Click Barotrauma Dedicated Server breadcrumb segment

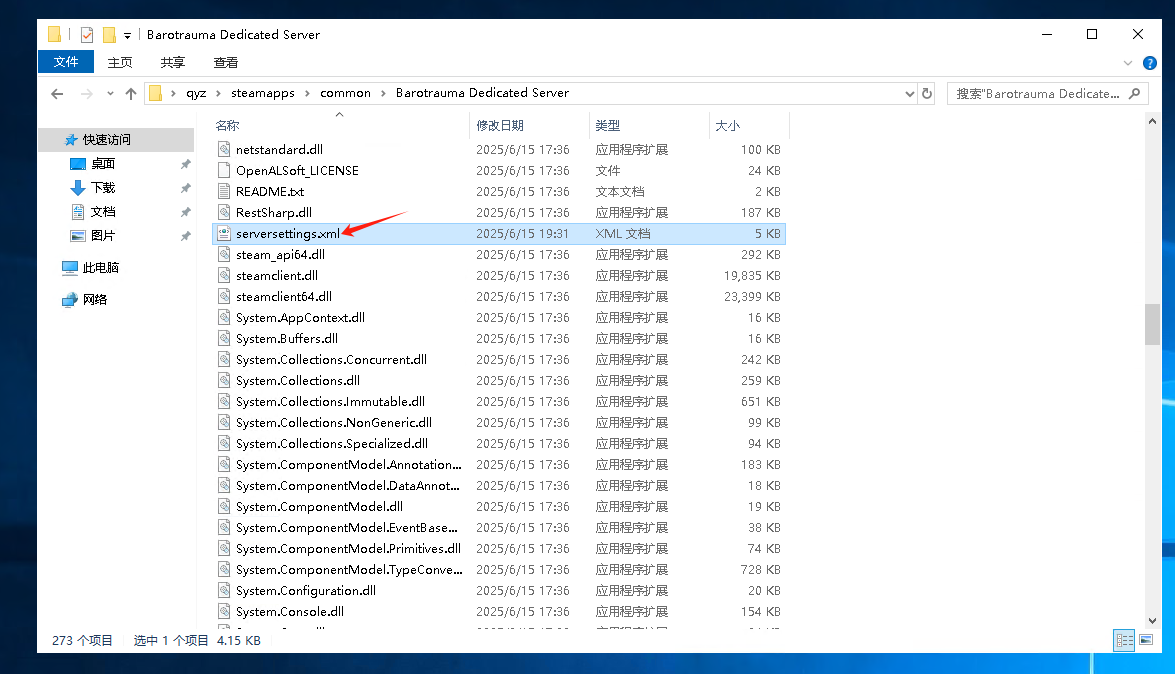tap(483, 93)
